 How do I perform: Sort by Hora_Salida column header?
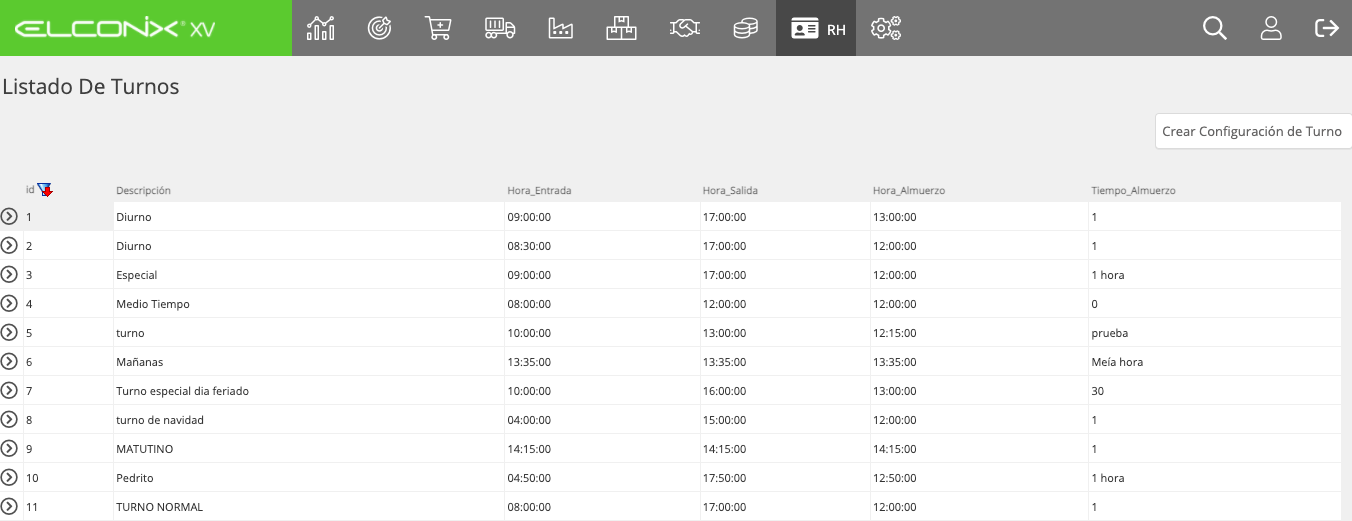tap(730, 190)
